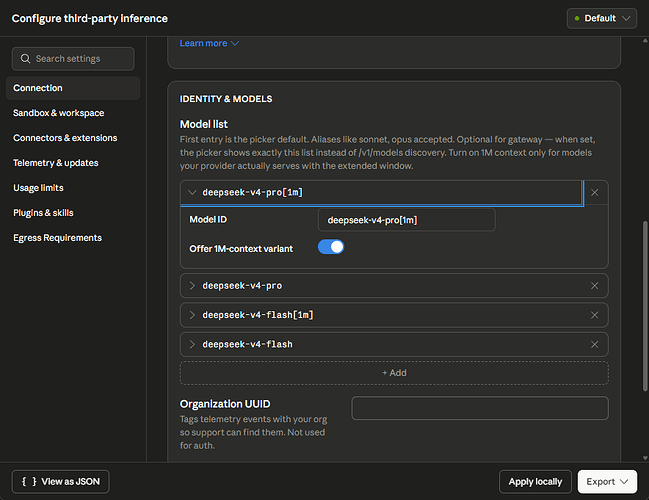Image resolution: width=649 pixels, height=500 pixels.
Task: Go to Telemetry & updates
Action: pyautogui.click(x=55, y=163)
